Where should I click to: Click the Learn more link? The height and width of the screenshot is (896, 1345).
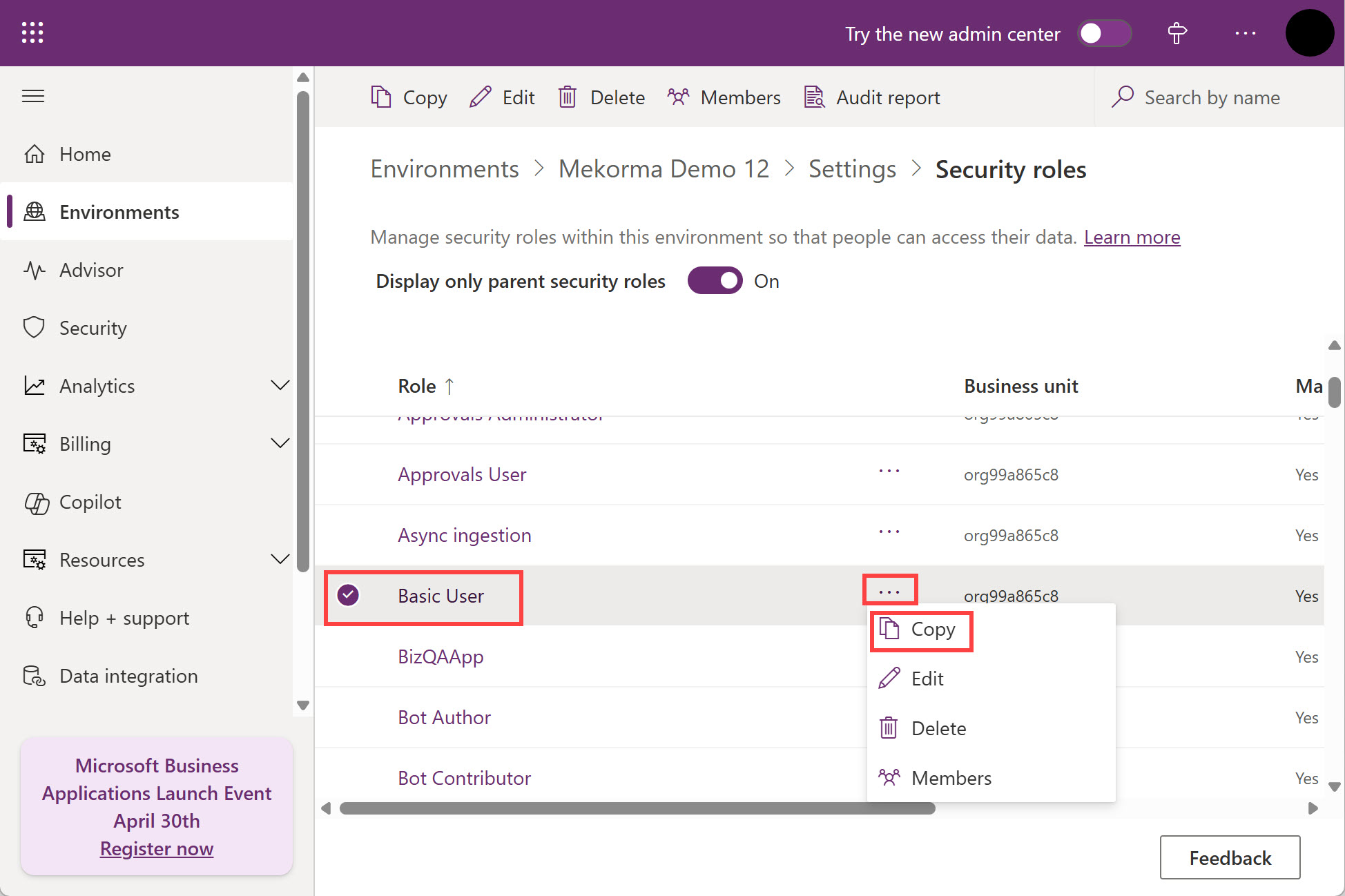(x=1132, y=237)
